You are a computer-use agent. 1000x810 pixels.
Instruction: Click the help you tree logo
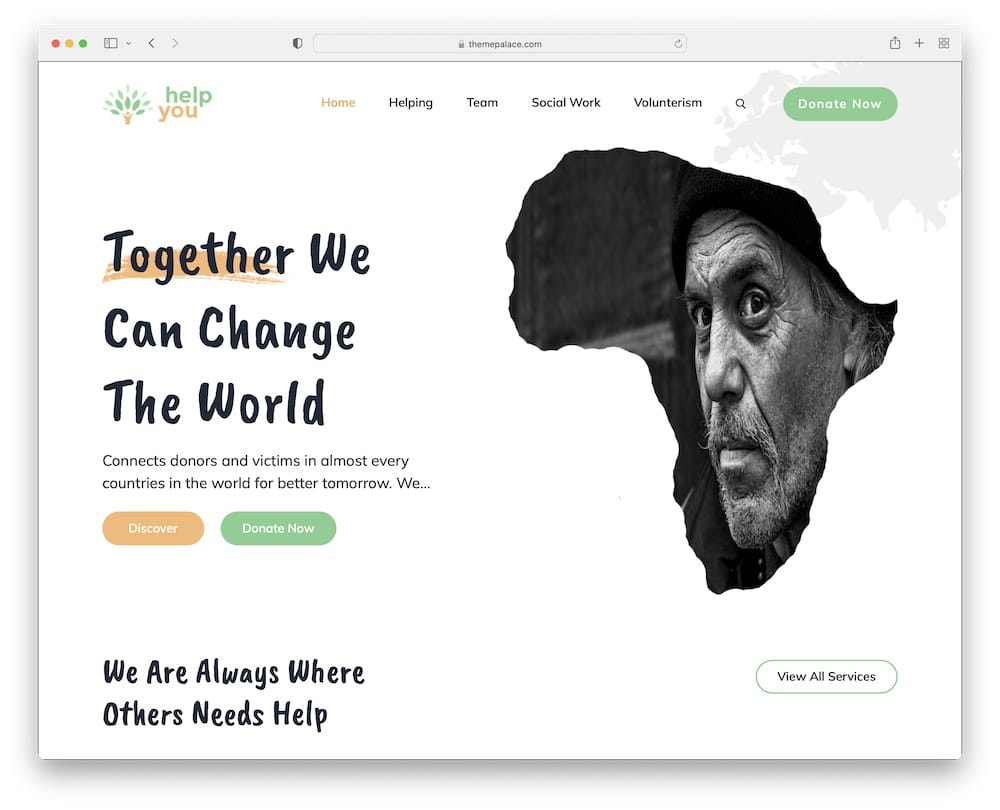coord(158,104)
